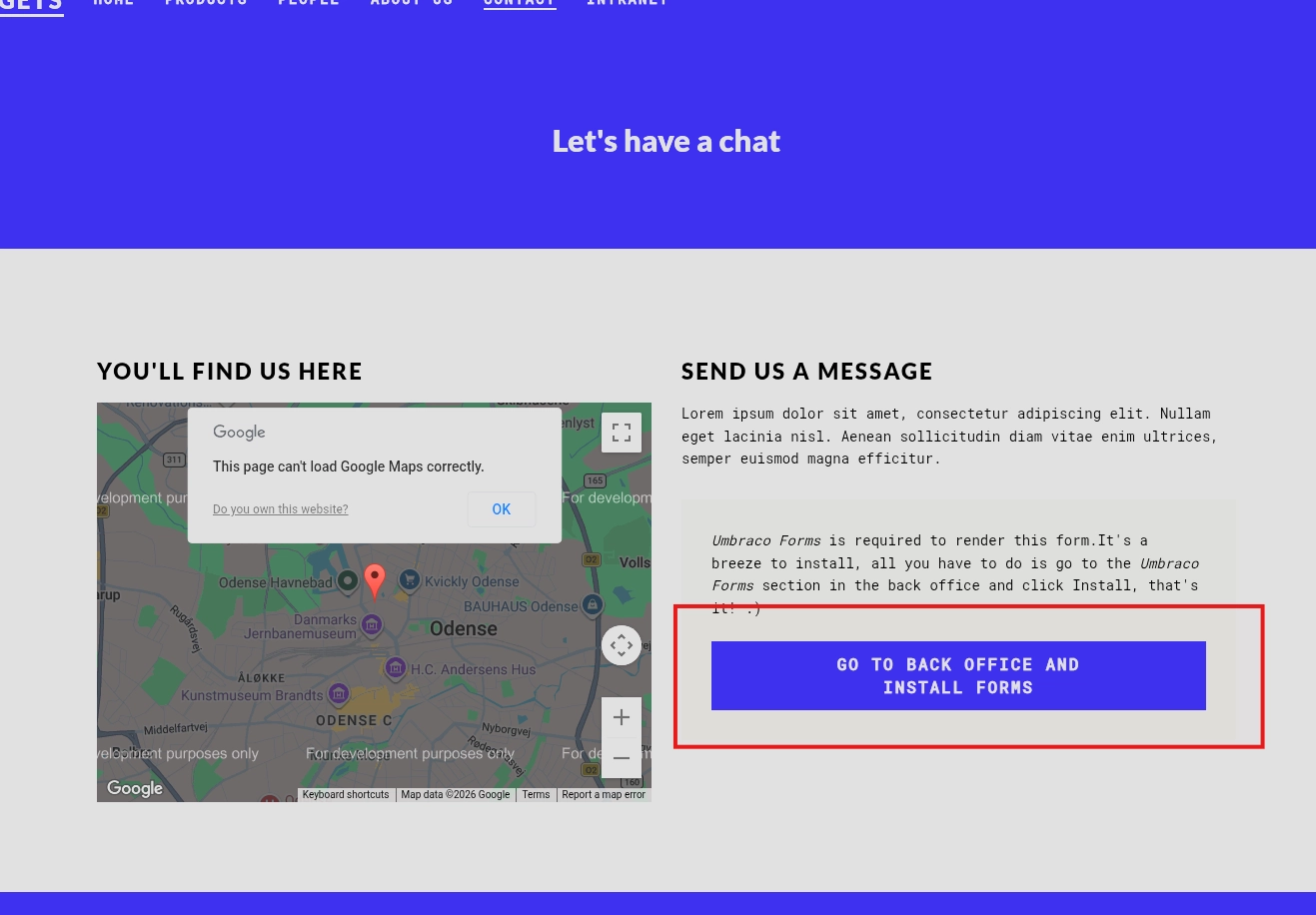Screen dimensions: 1316x915
Task: Click the 'Nyborgvej' road label
Action: (x=506, y=729)
